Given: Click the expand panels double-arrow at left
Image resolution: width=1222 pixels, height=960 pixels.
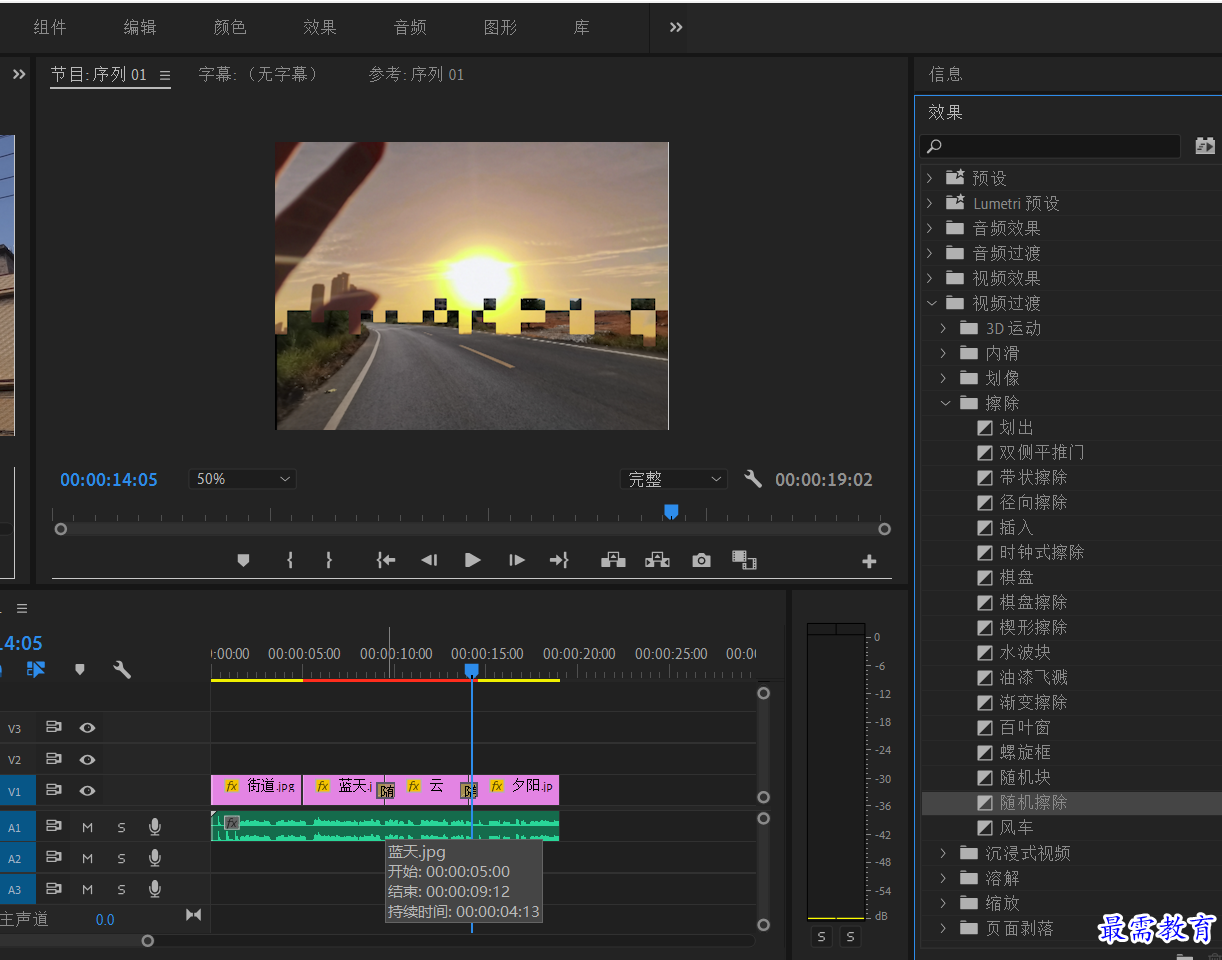Looking at the screenshot, I should click(19, 74).
